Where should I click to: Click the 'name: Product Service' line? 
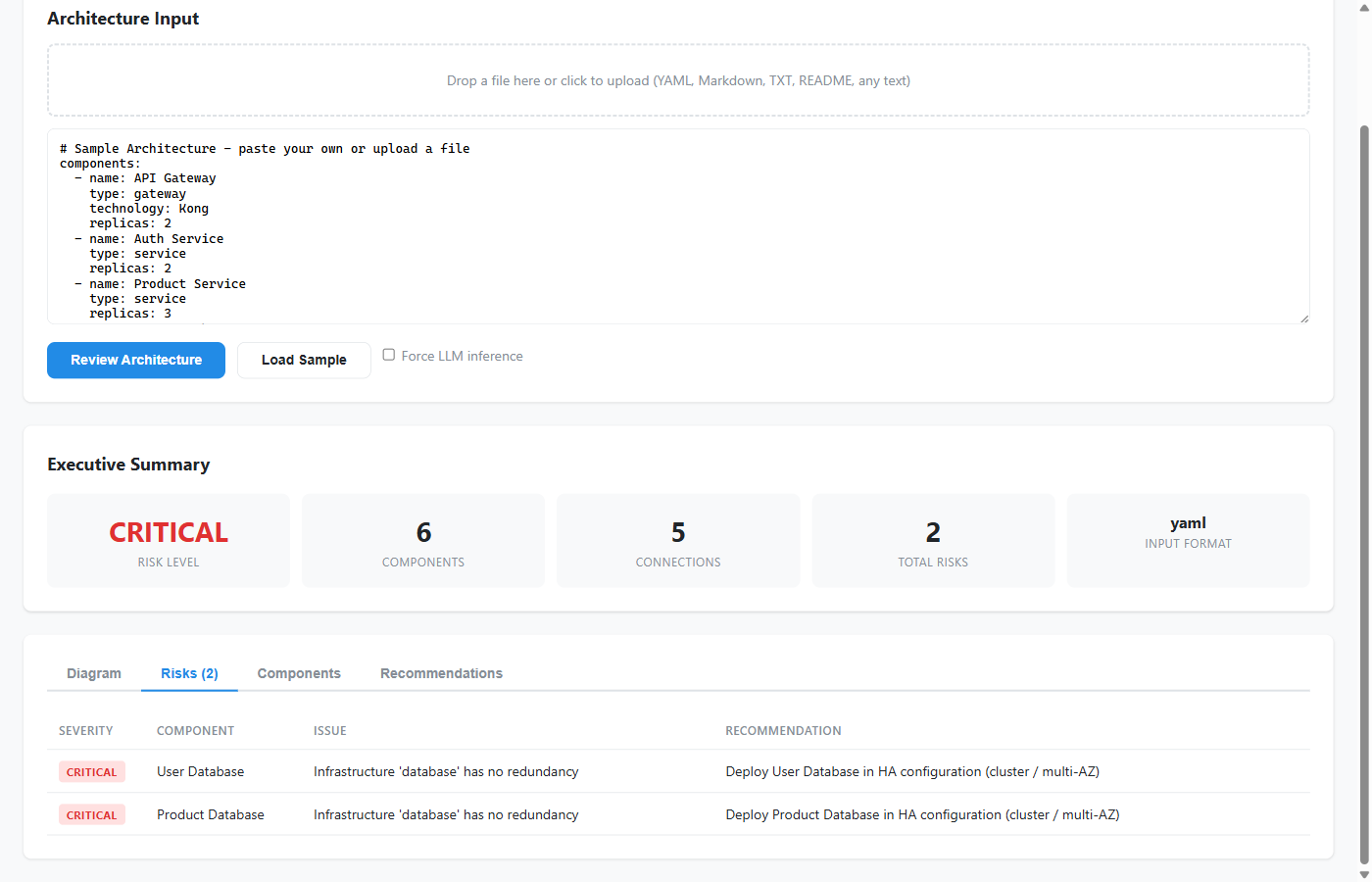161,284
